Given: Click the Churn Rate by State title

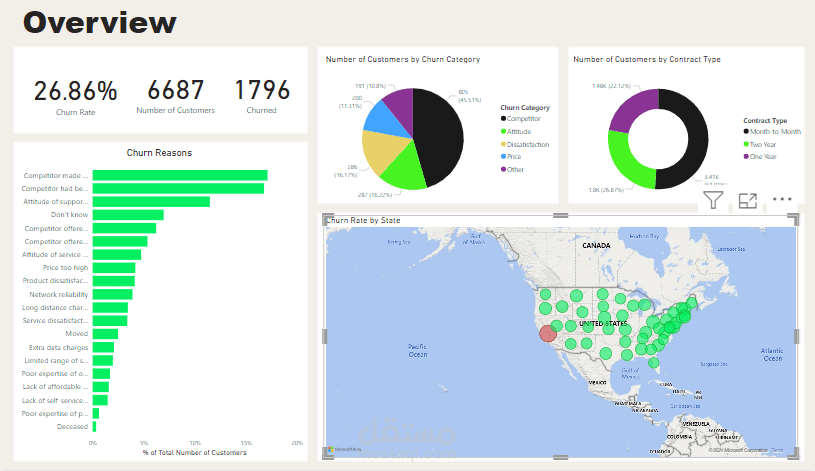Looking at the screenshot, I should (363, 220).
